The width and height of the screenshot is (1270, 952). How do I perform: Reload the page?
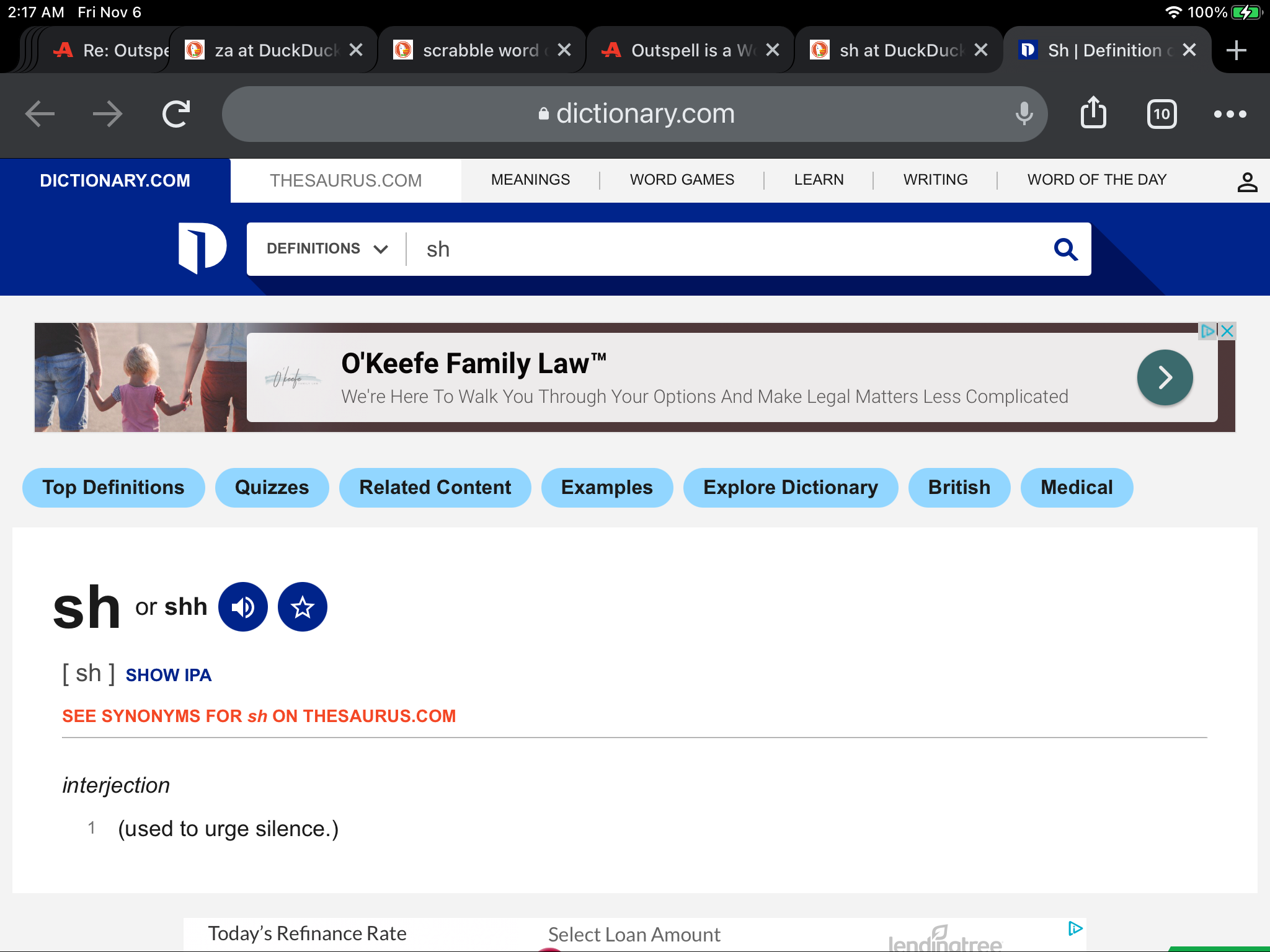point(176,114)
